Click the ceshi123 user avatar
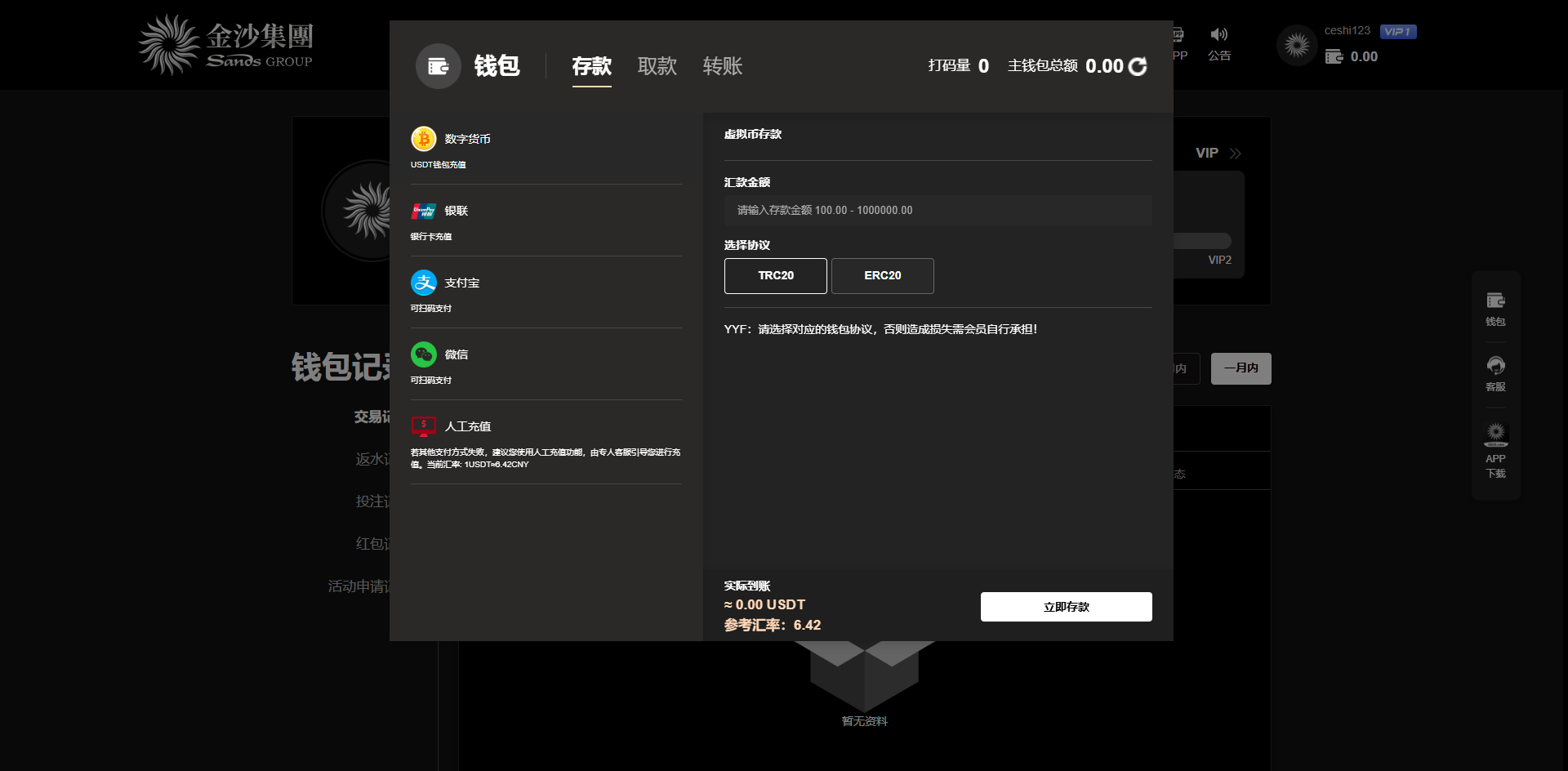Image resolution: width=1568 pixels, height=771 pixels. (1296, 46)
